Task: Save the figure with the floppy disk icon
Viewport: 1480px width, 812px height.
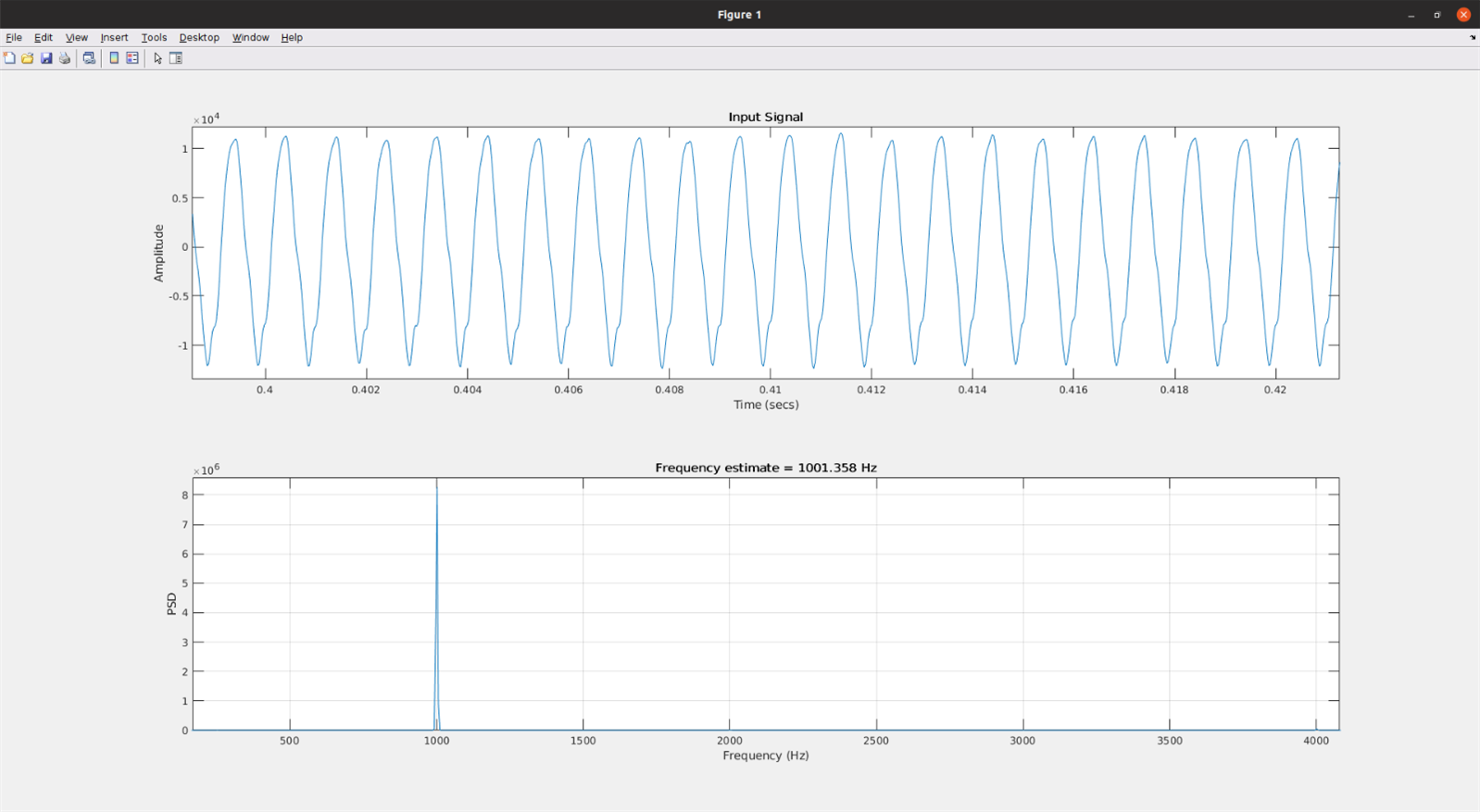Action: coord(46,58)
